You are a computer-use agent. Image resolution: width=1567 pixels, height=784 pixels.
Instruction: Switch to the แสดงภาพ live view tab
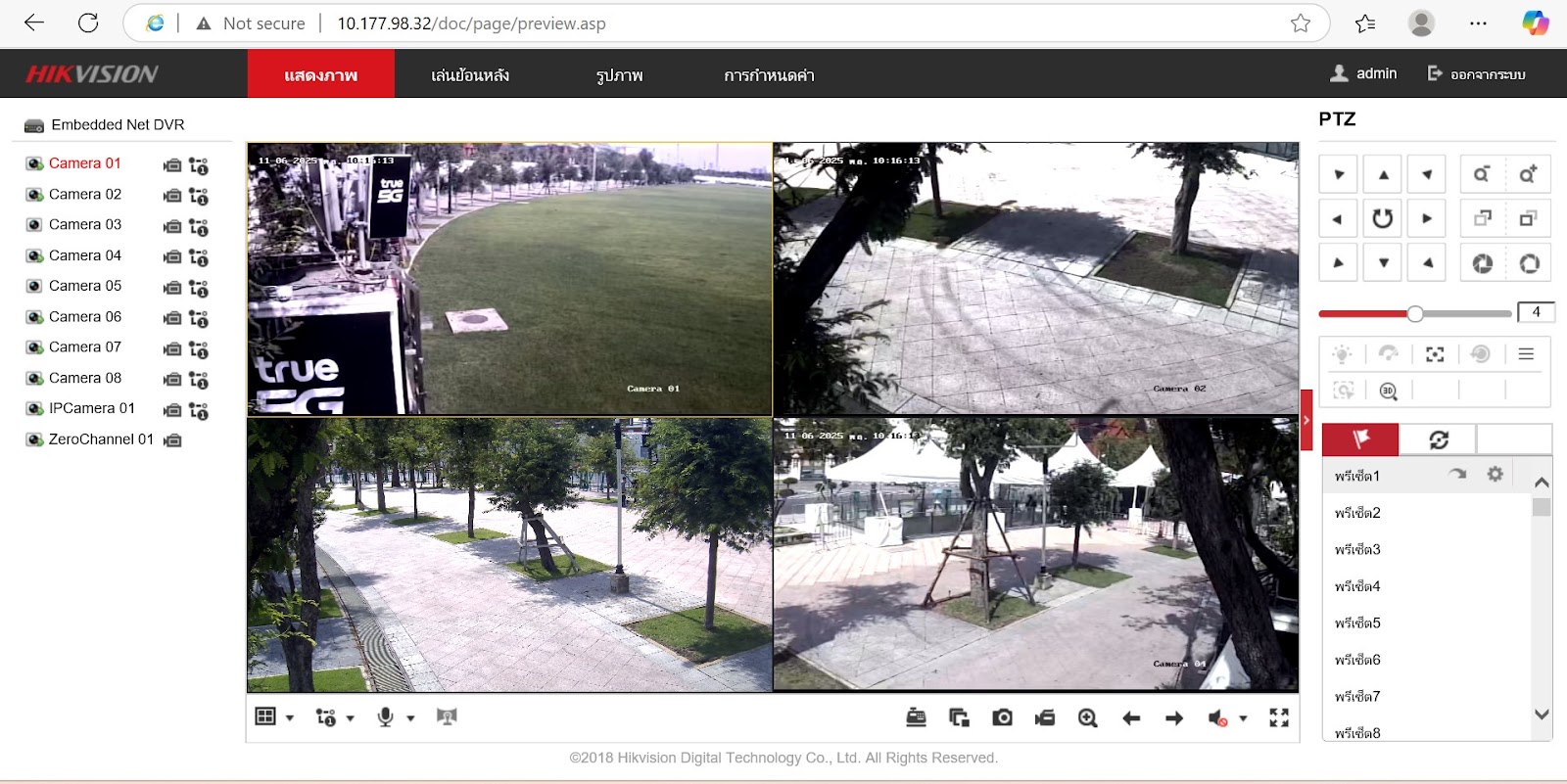click(x=321, y=75)
